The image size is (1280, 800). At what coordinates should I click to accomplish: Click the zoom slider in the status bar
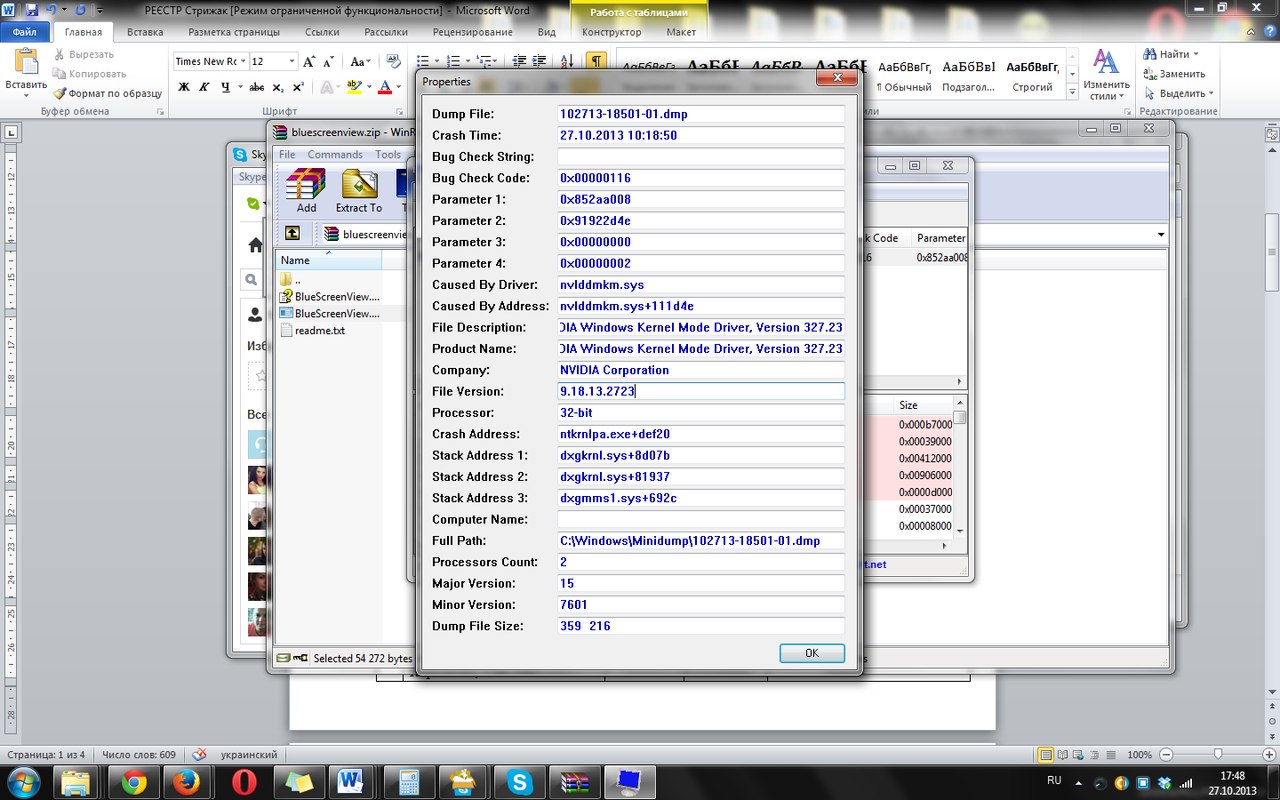(x=1217, y=754)
